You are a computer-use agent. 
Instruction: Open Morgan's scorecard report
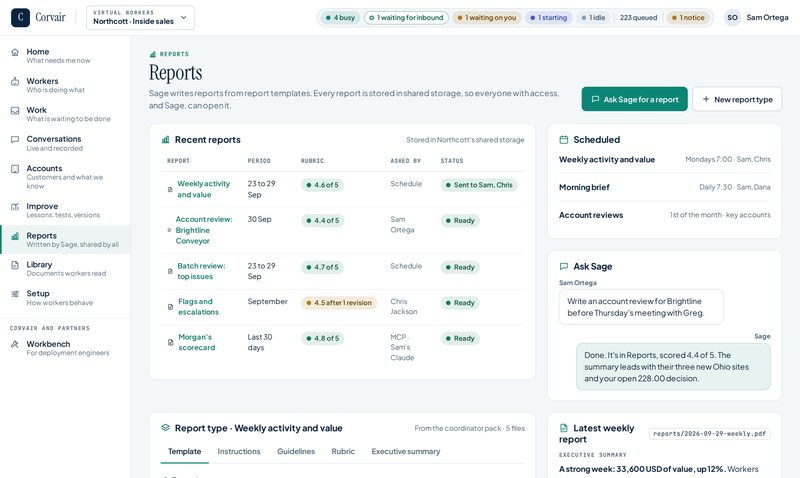(196, 342)
